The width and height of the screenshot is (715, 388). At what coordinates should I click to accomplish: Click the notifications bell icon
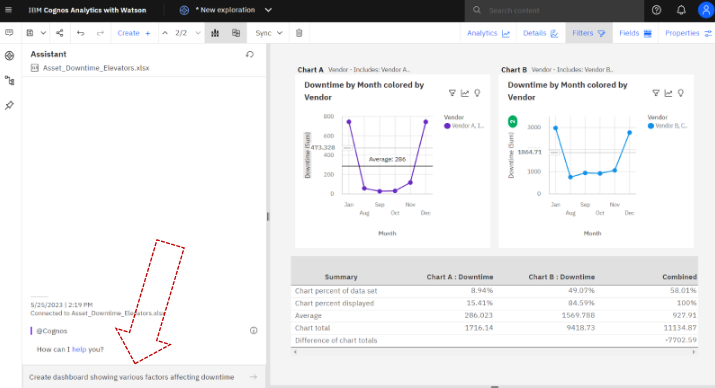click(x=681, y=10)
